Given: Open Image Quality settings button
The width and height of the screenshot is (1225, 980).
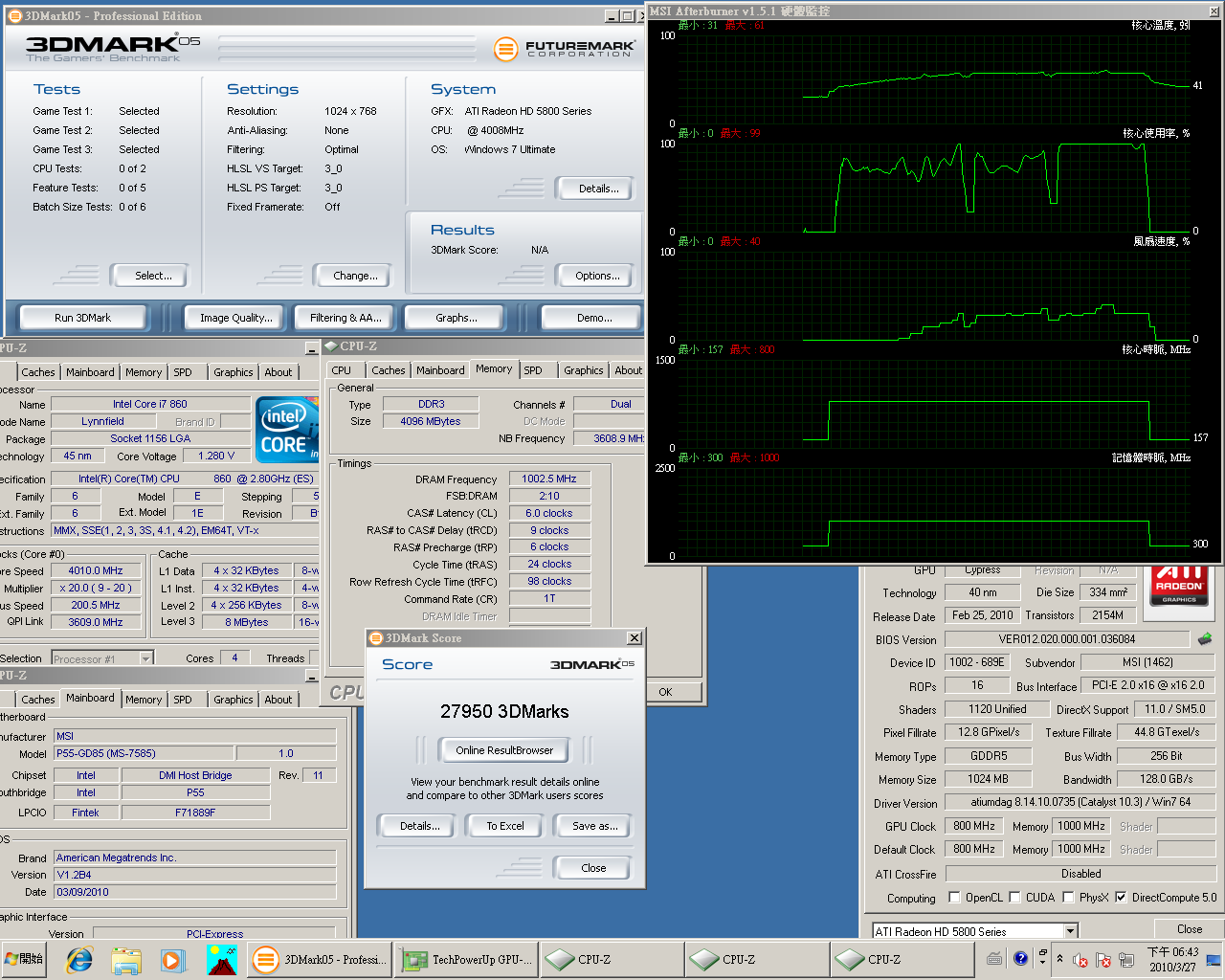Looking at the screenshot, I should [x=235, y=318].
